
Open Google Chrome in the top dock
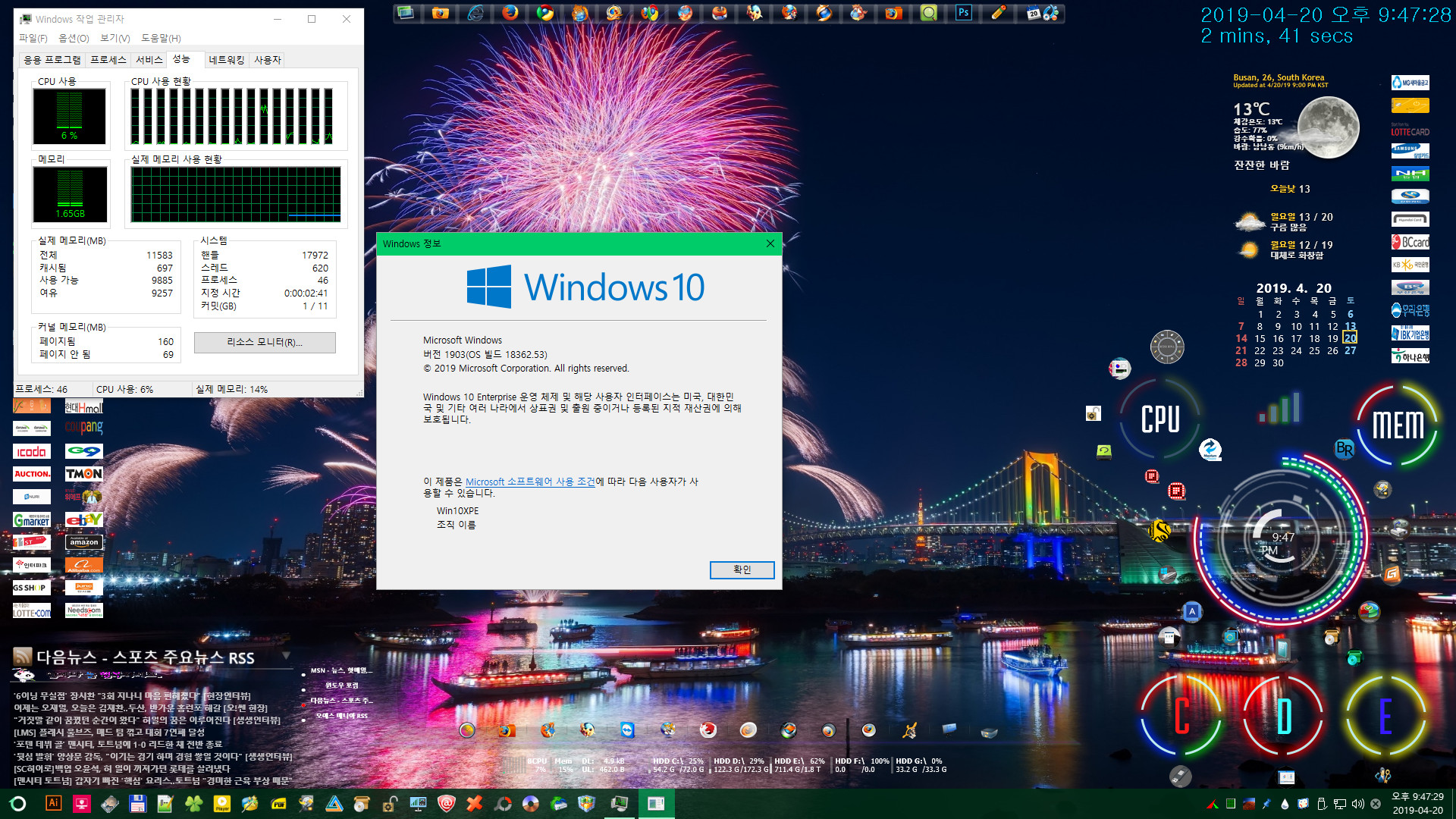pos(544,13)
